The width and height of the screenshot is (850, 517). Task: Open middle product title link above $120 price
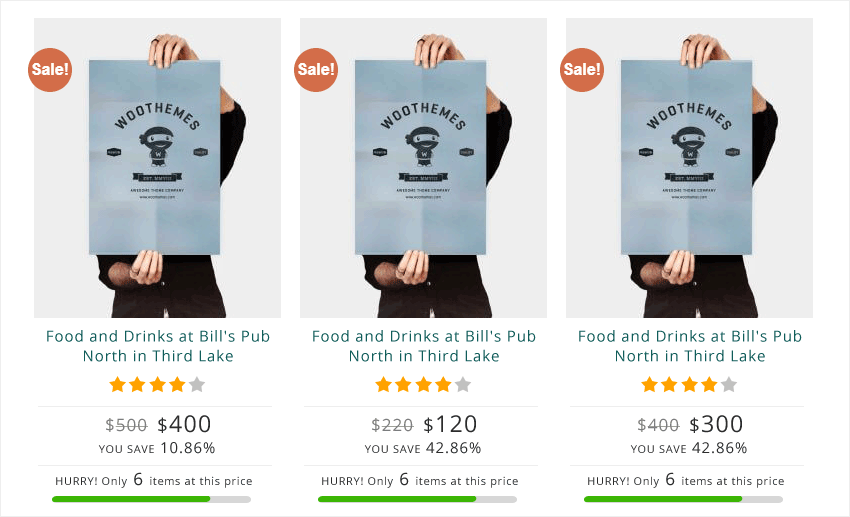click(x=424, y=346)
